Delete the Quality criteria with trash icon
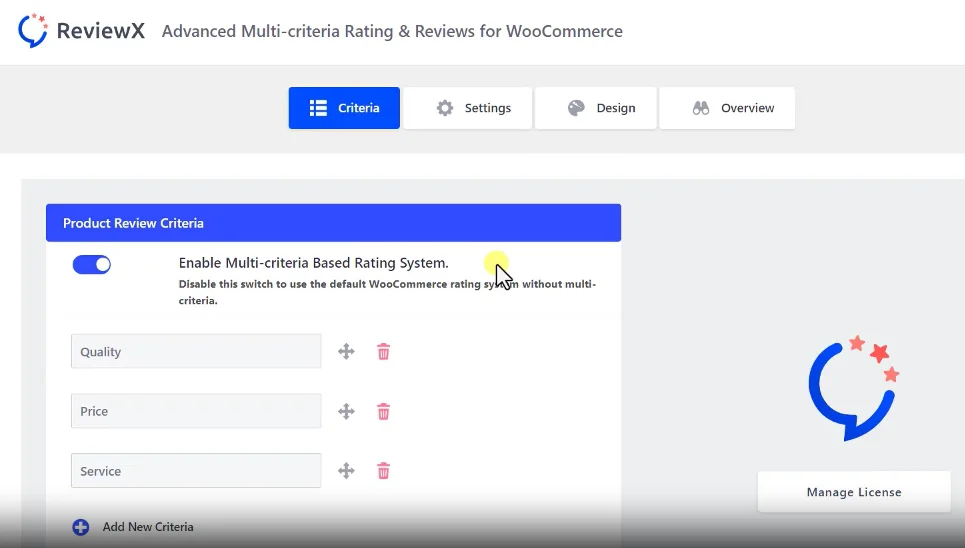 (x=383, y=352)
